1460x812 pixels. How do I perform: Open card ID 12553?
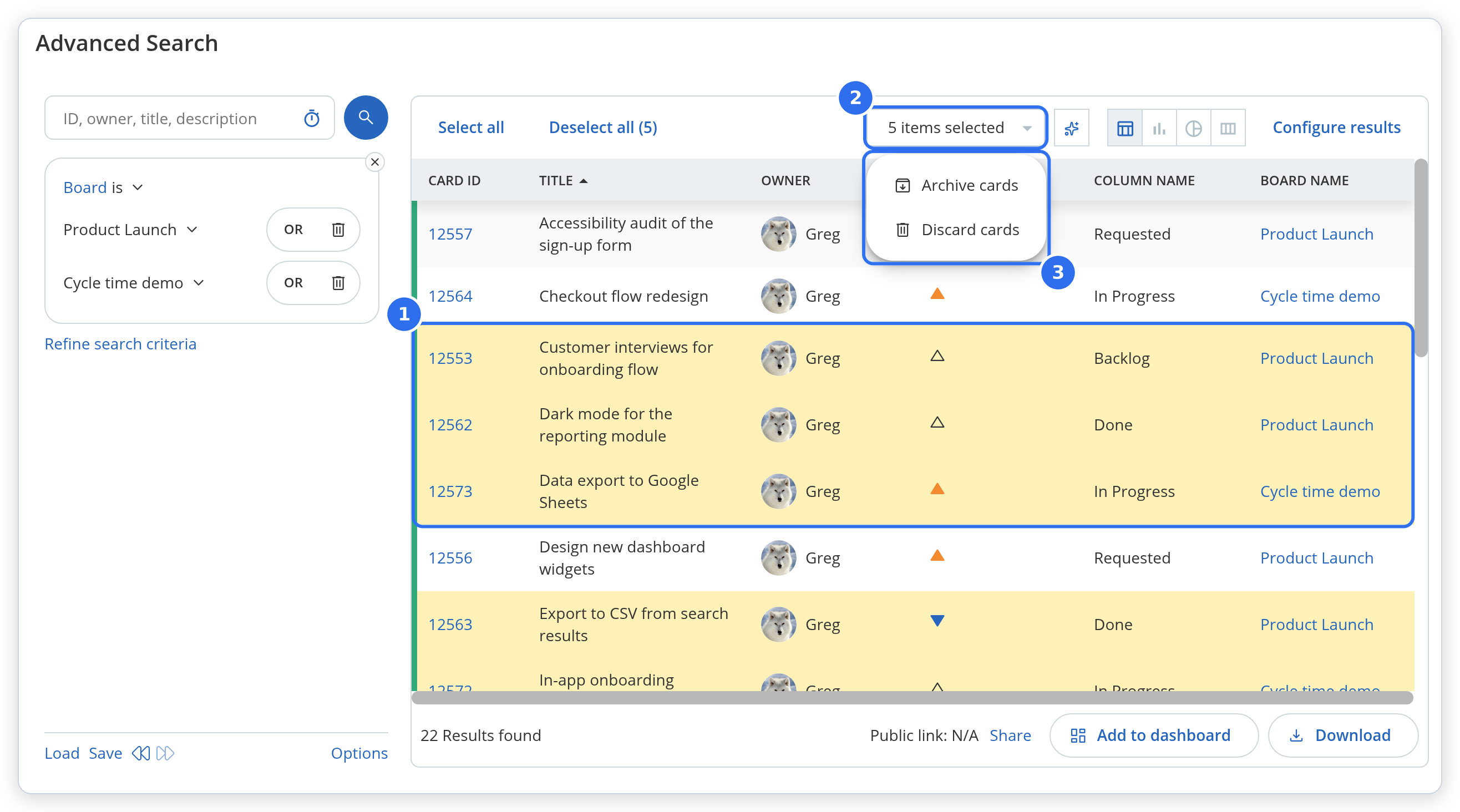coord(450,358)
